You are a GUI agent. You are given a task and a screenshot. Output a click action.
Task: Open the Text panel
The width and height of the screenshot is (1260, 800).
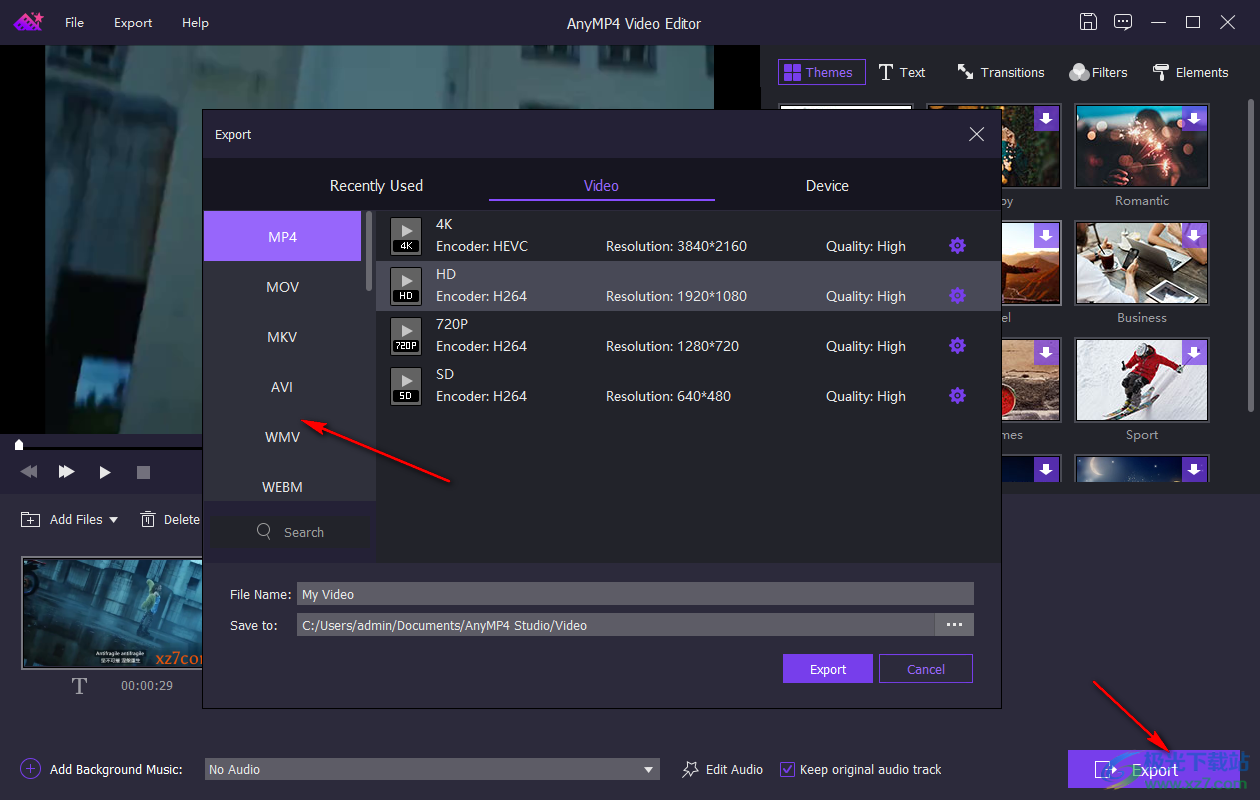click(902, 72)
